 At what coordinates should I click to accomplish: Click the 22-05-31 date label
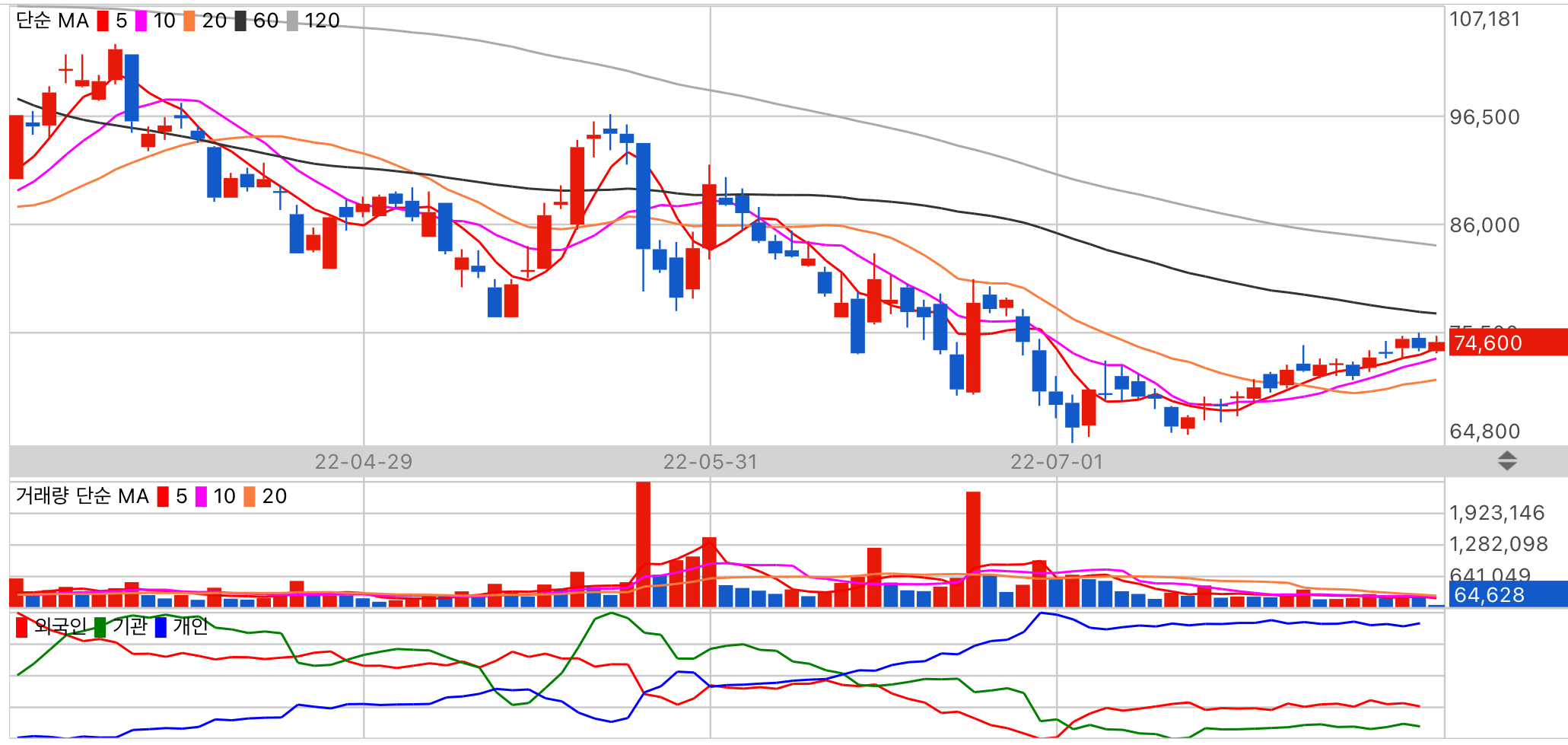click(710, 462)
